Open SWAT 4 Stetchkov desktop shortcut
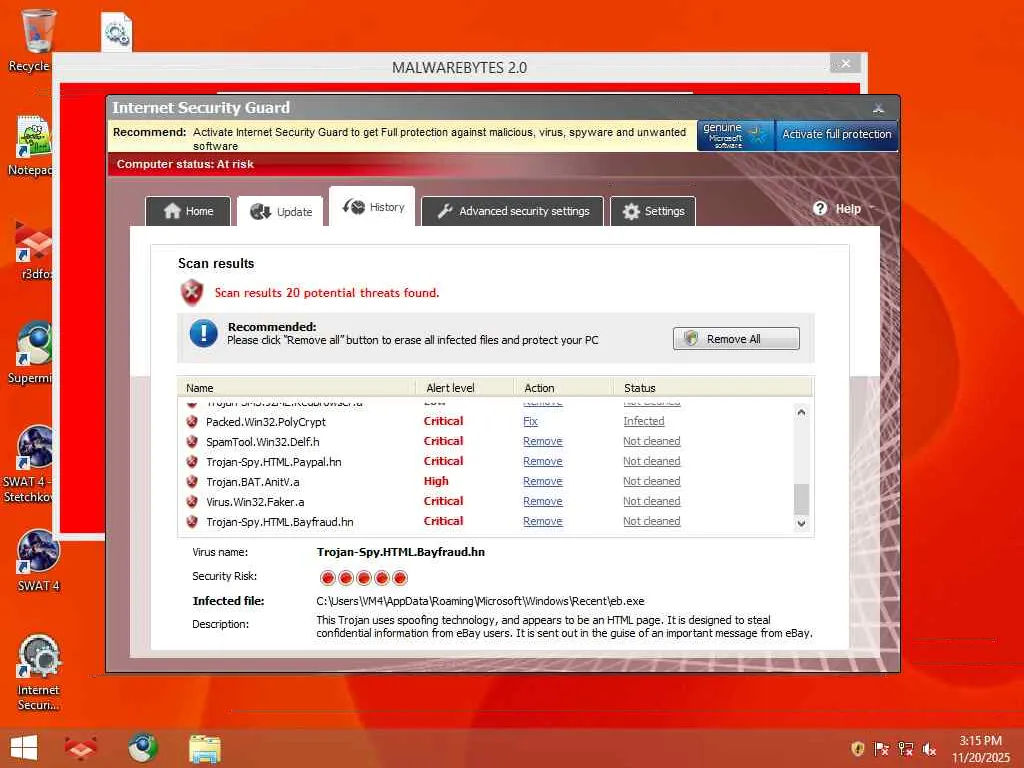The width and height of the screenshot is (1024, 768). (x=29, y=464)
